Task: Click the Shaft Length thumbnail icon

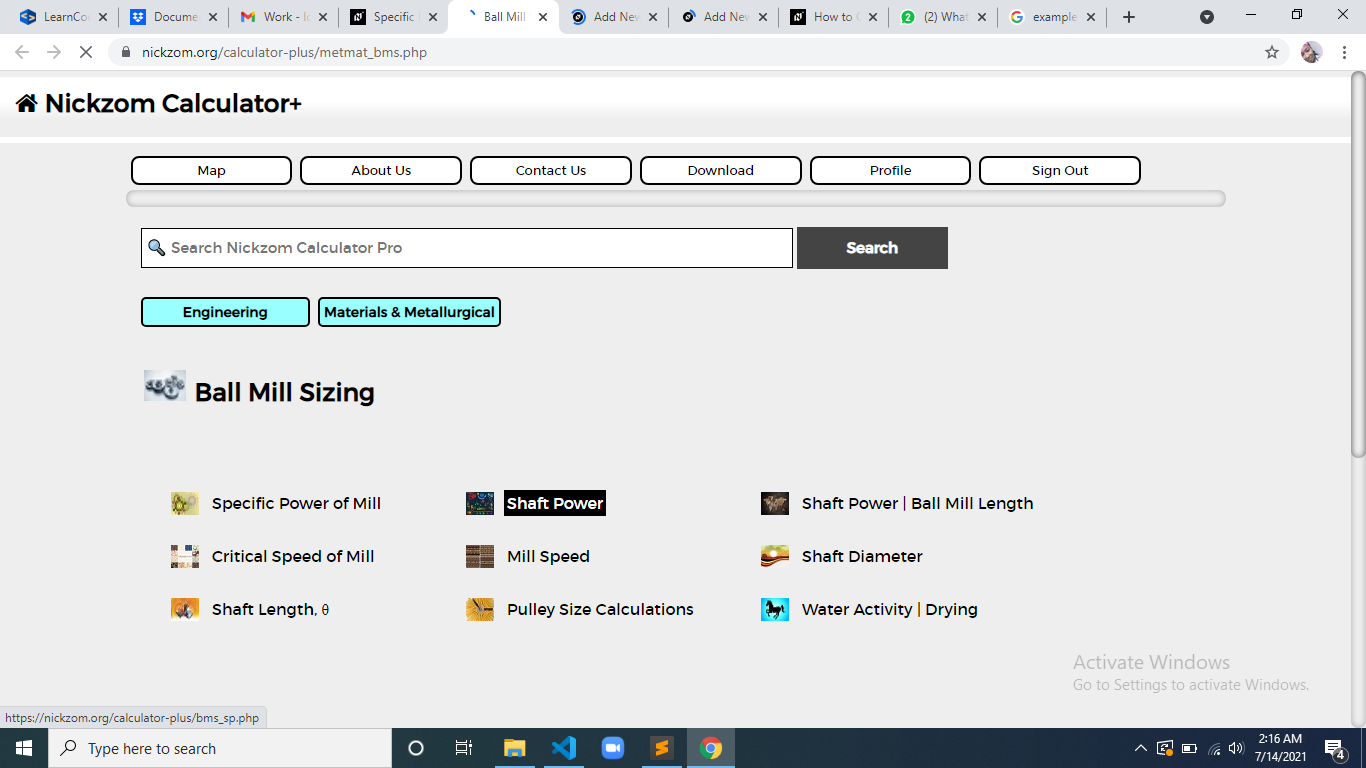Action: click(185, 609)
